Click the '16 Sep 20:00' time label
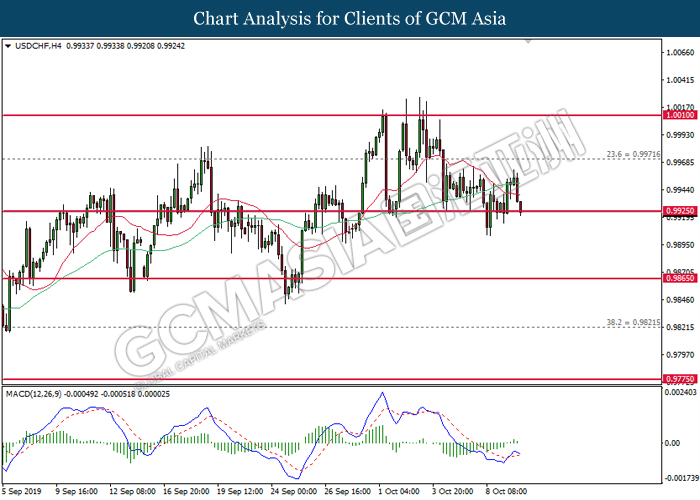700x500 pixels. [186, 492]
